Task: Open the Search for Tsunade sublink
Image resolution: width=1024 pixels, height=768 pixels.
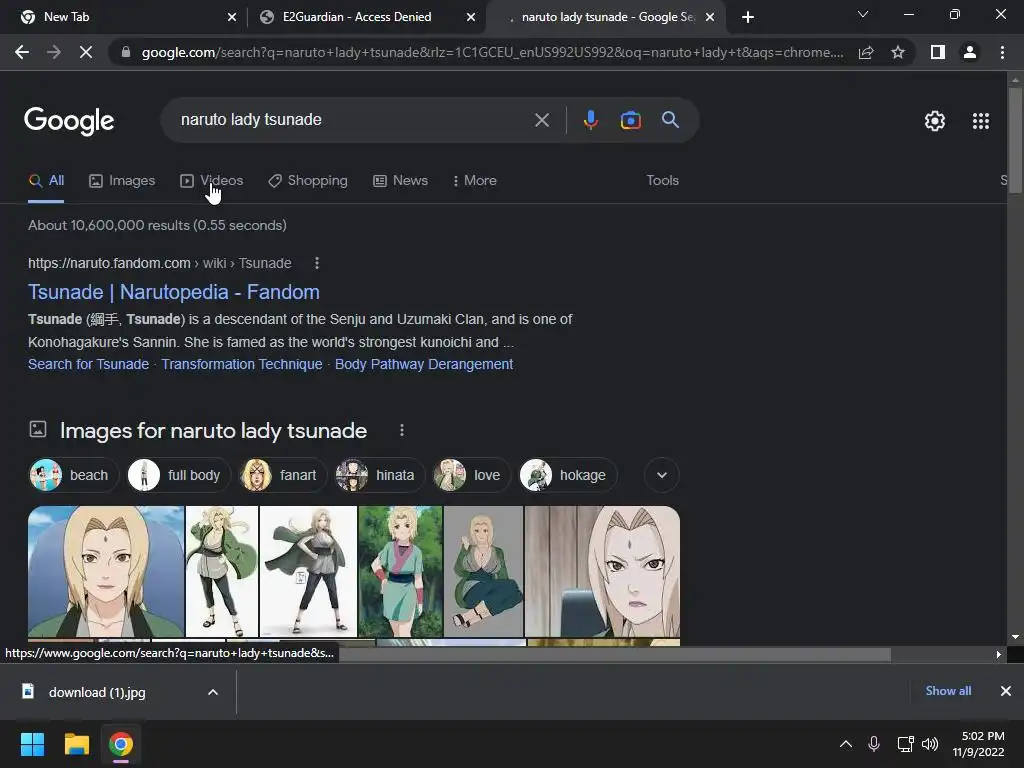Action: [88, 364]
